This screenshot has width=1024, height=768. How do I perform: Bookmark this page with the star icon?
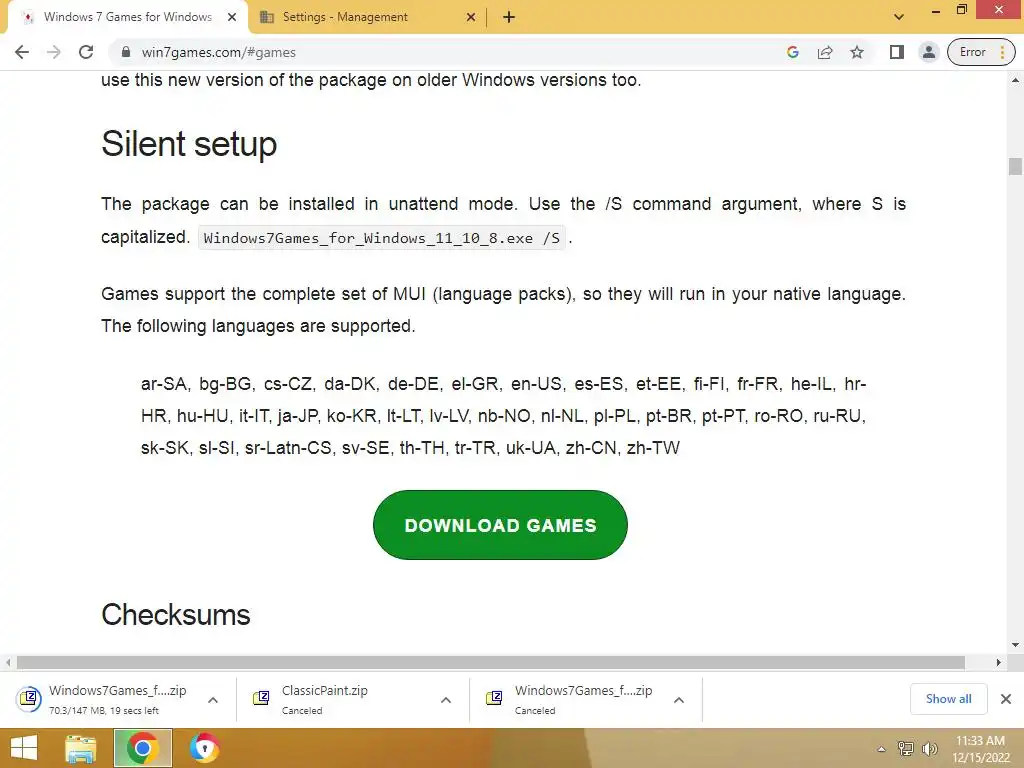(x=857, y=52)
